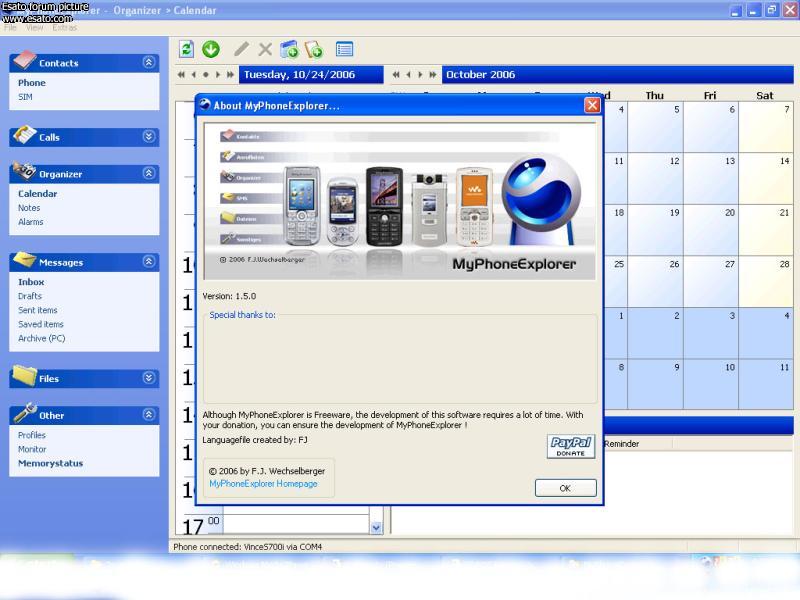Open Sent items folder
The height and width of the screenshot is (600, 800).
(x=38, y=310)
